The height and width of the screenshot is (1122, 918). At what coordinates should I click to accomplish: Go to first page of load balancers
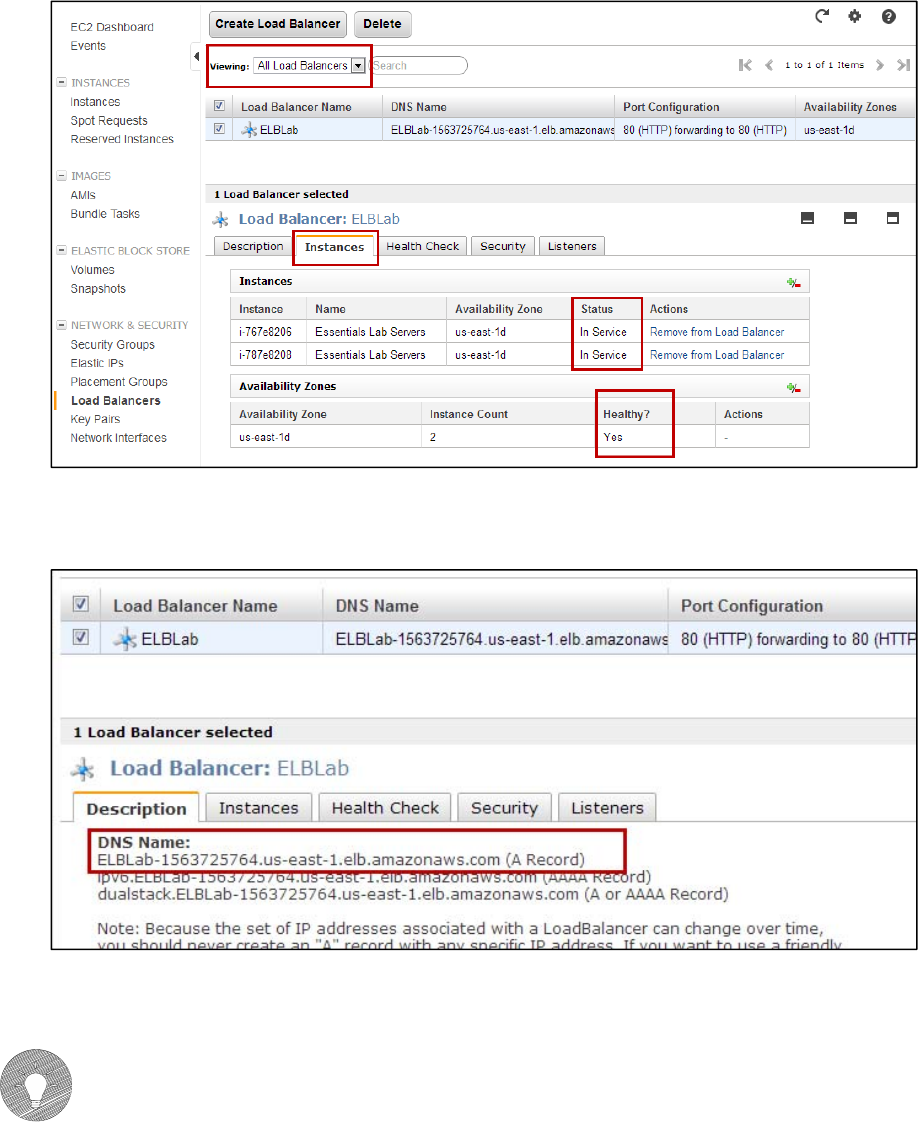click(745, 65)
